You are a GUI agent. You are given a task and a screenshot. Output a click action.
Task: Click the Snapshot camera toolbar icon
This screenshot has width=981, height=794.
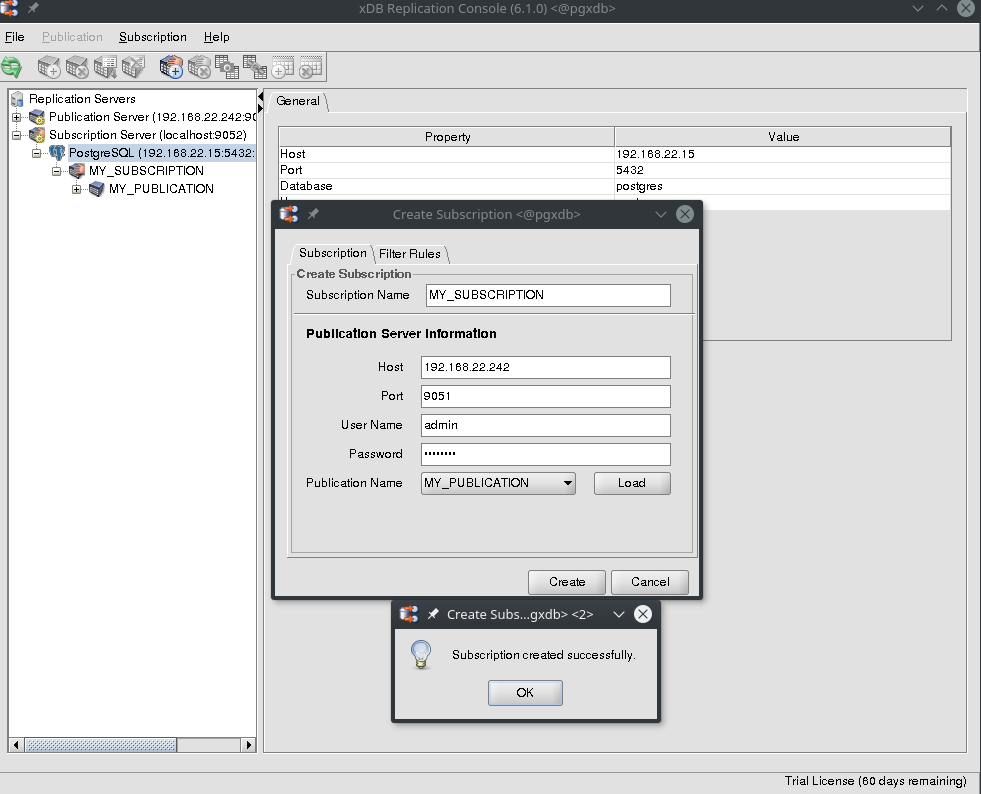227,67
